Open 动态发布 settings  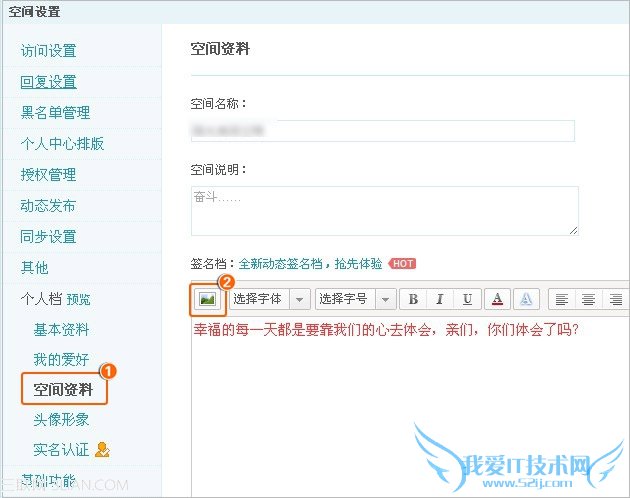coord(49,206)
